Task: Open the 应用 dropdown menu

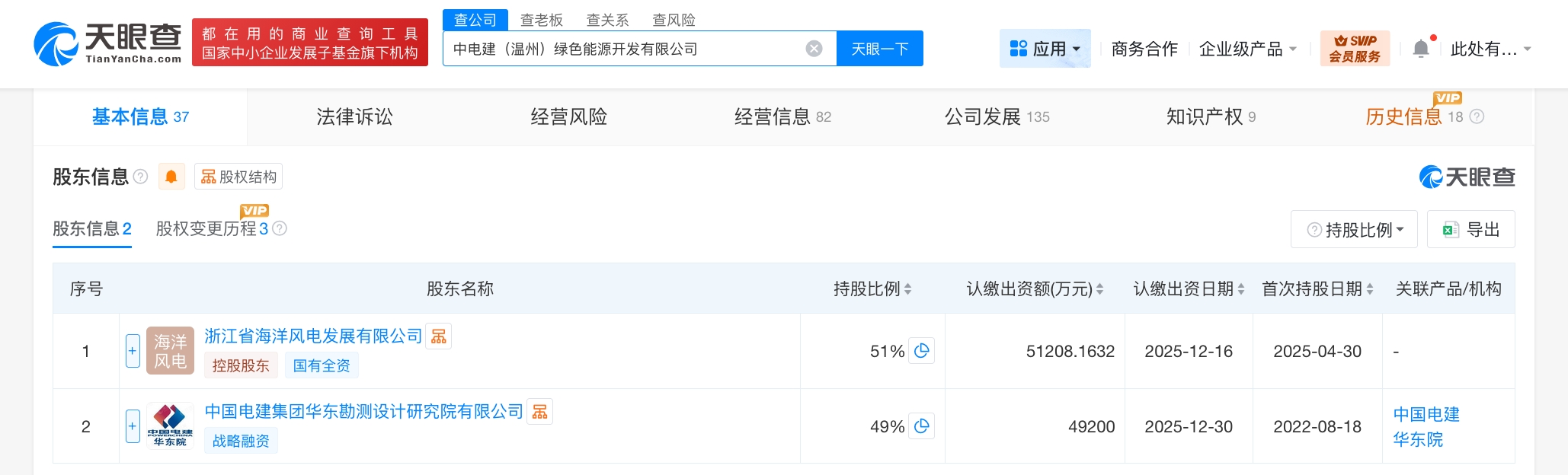Action: (1045, 49)
